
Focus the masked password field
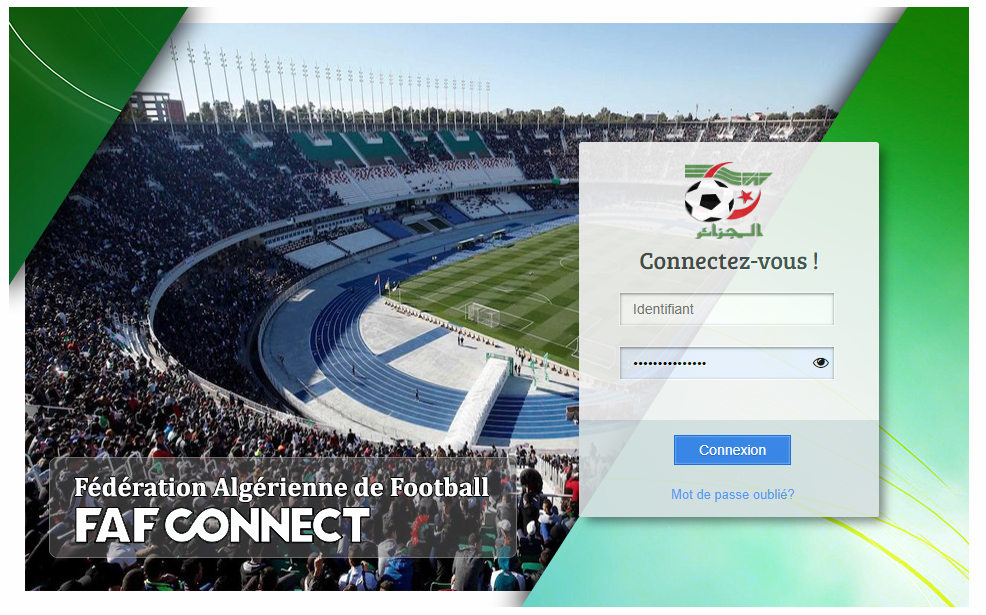click(726, 363)
